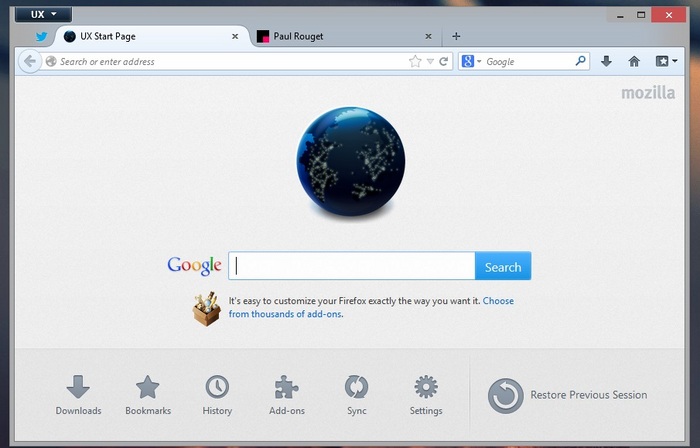Image resolution: width=700 pixels, height=448 pixels.
Task: Click the Google logo on start page
Action: click(194, 265)
